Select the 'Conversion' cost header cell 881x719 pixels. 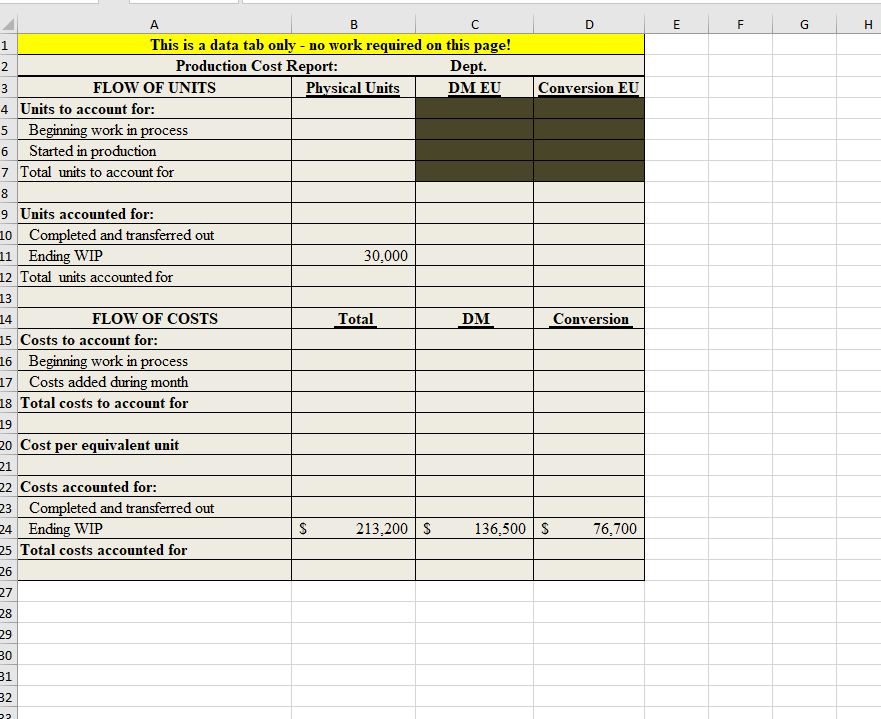589,318
